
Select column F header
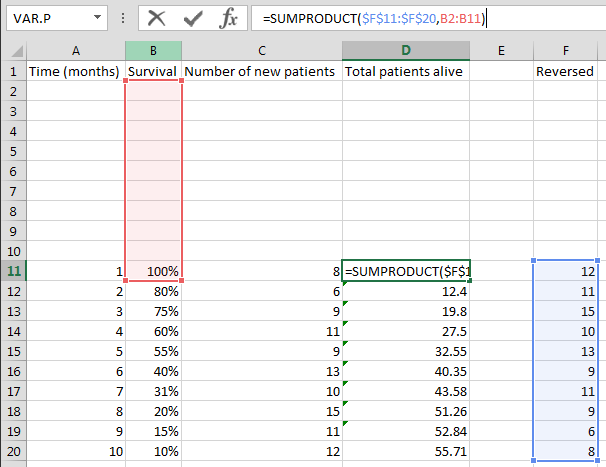569,51
